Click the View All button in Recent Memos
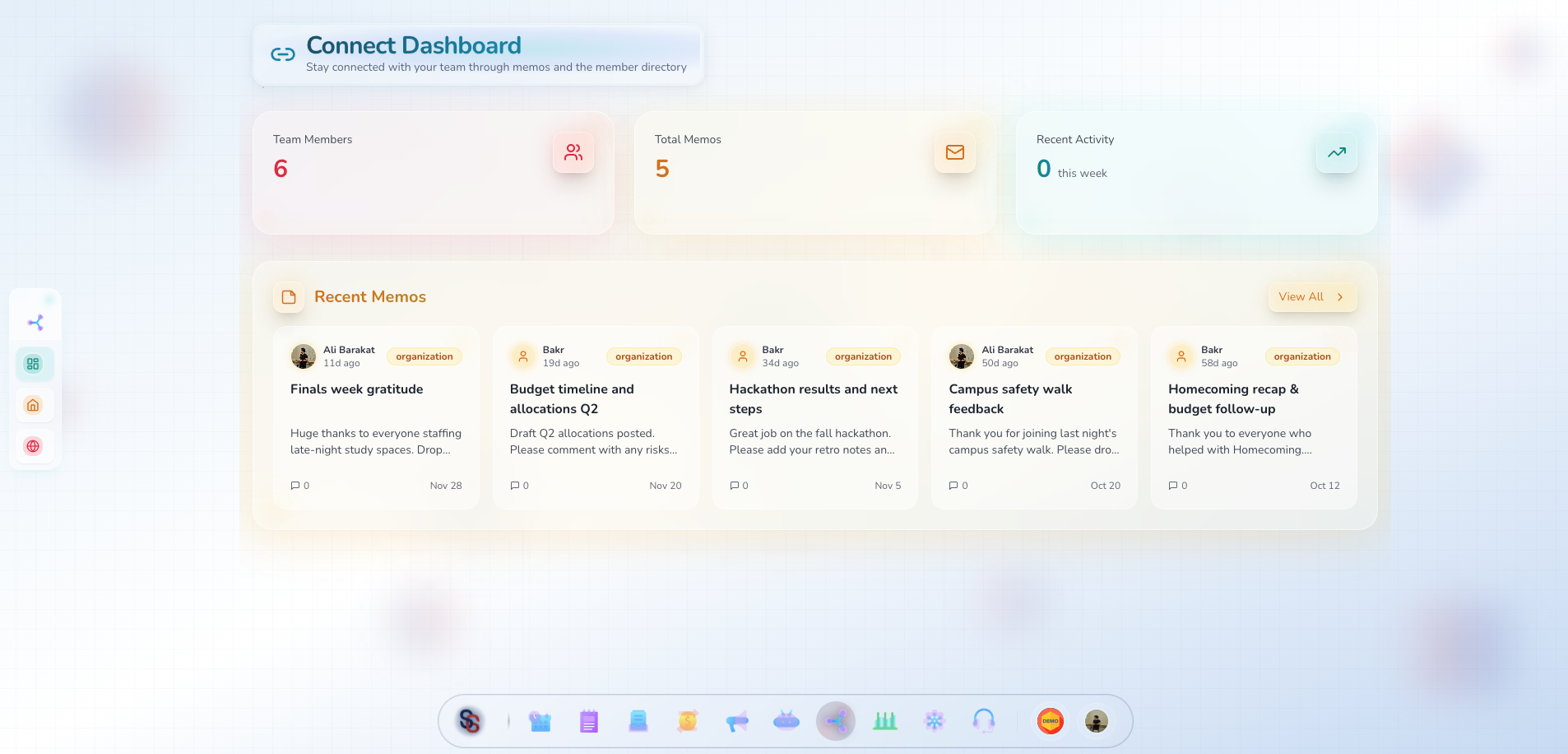 point(1311,297)
